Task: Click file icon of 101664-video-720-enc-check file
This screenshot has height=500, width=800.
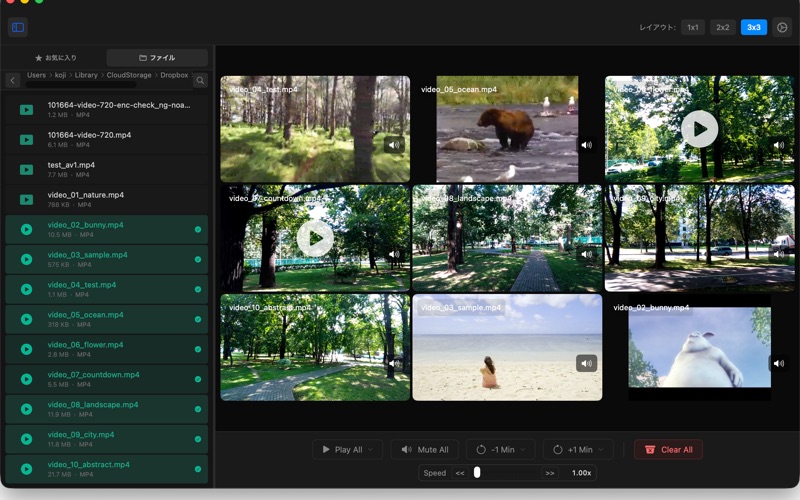Action: click(x=27, y=110)
